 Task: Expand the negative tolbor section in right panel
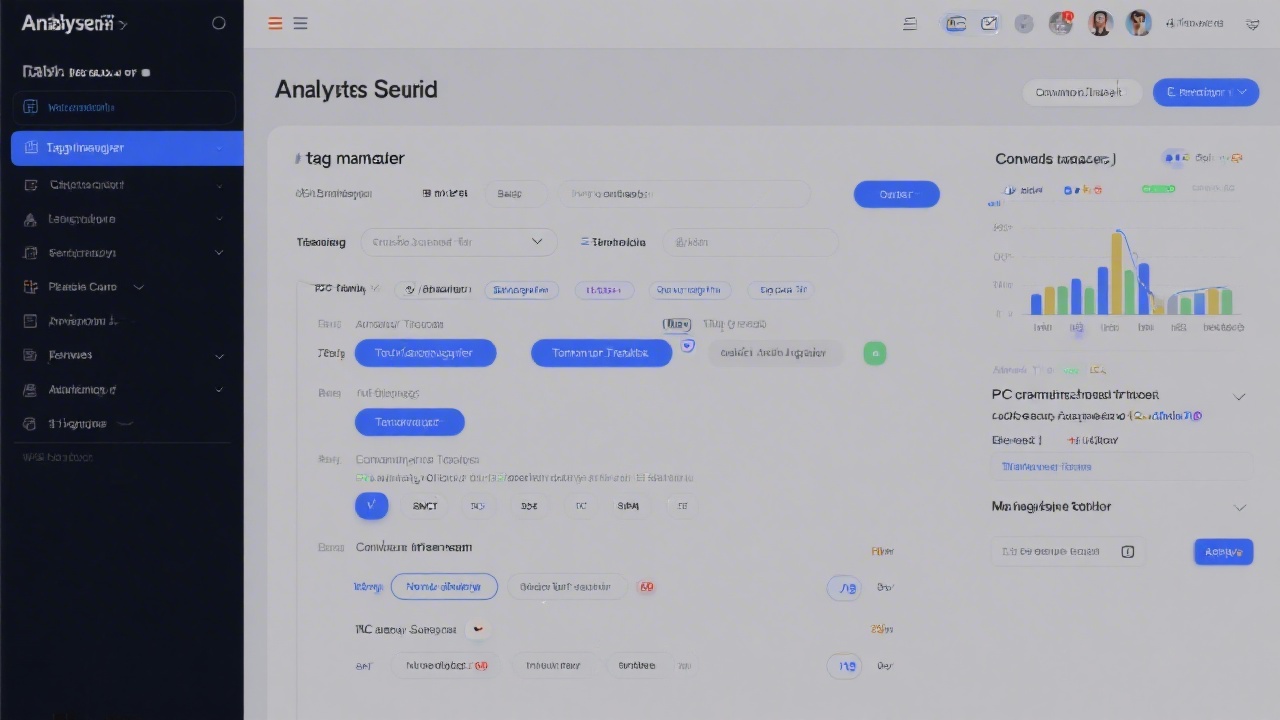tap(1240, 507)
